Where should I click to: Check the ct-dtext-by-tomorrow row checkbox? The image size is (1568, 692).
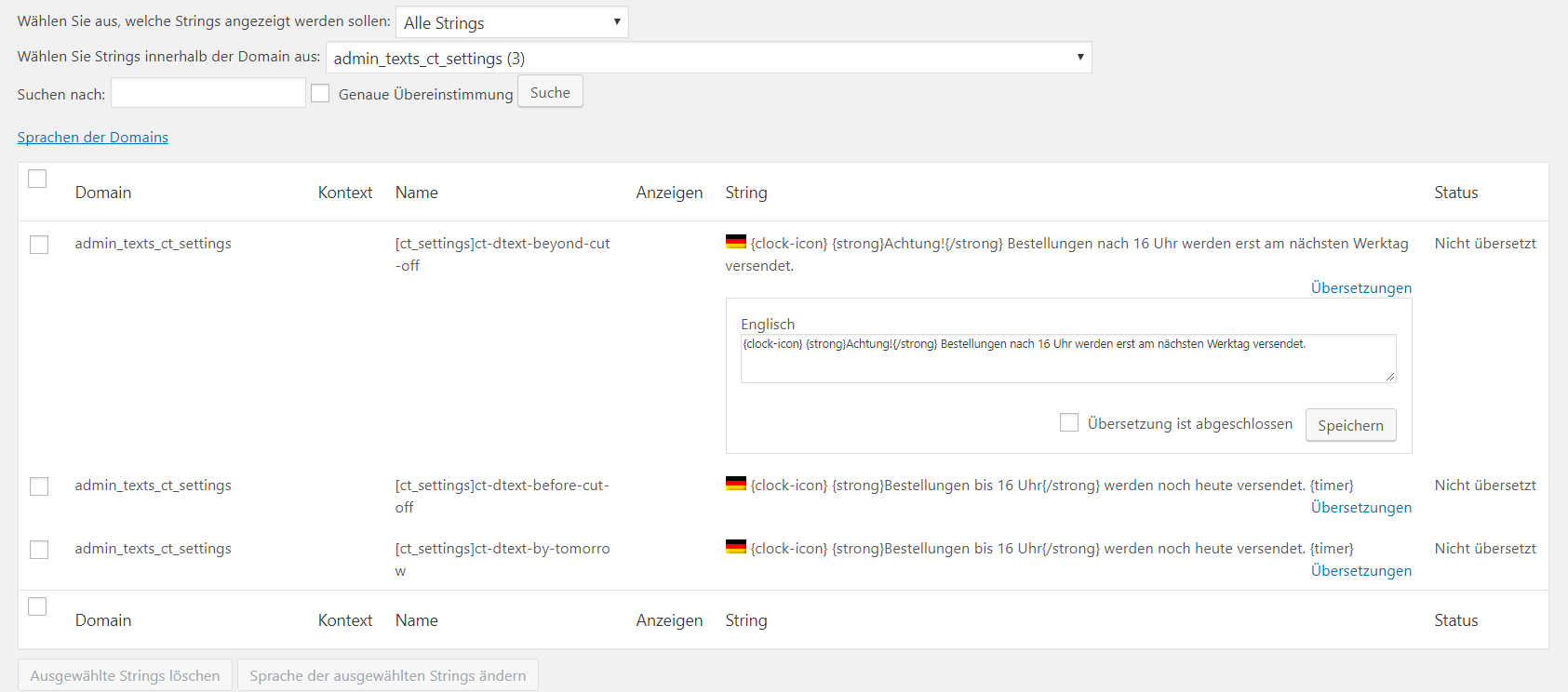[x=39, y=550]
